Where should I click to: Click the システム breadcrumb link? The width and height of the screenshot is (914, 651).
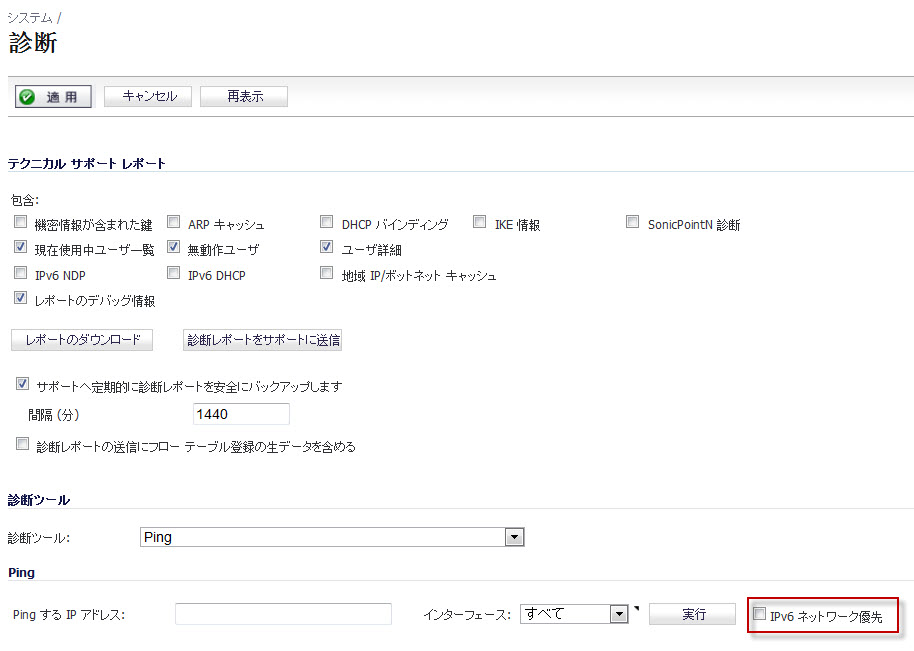pyautogui.click(x=30, y=18)
